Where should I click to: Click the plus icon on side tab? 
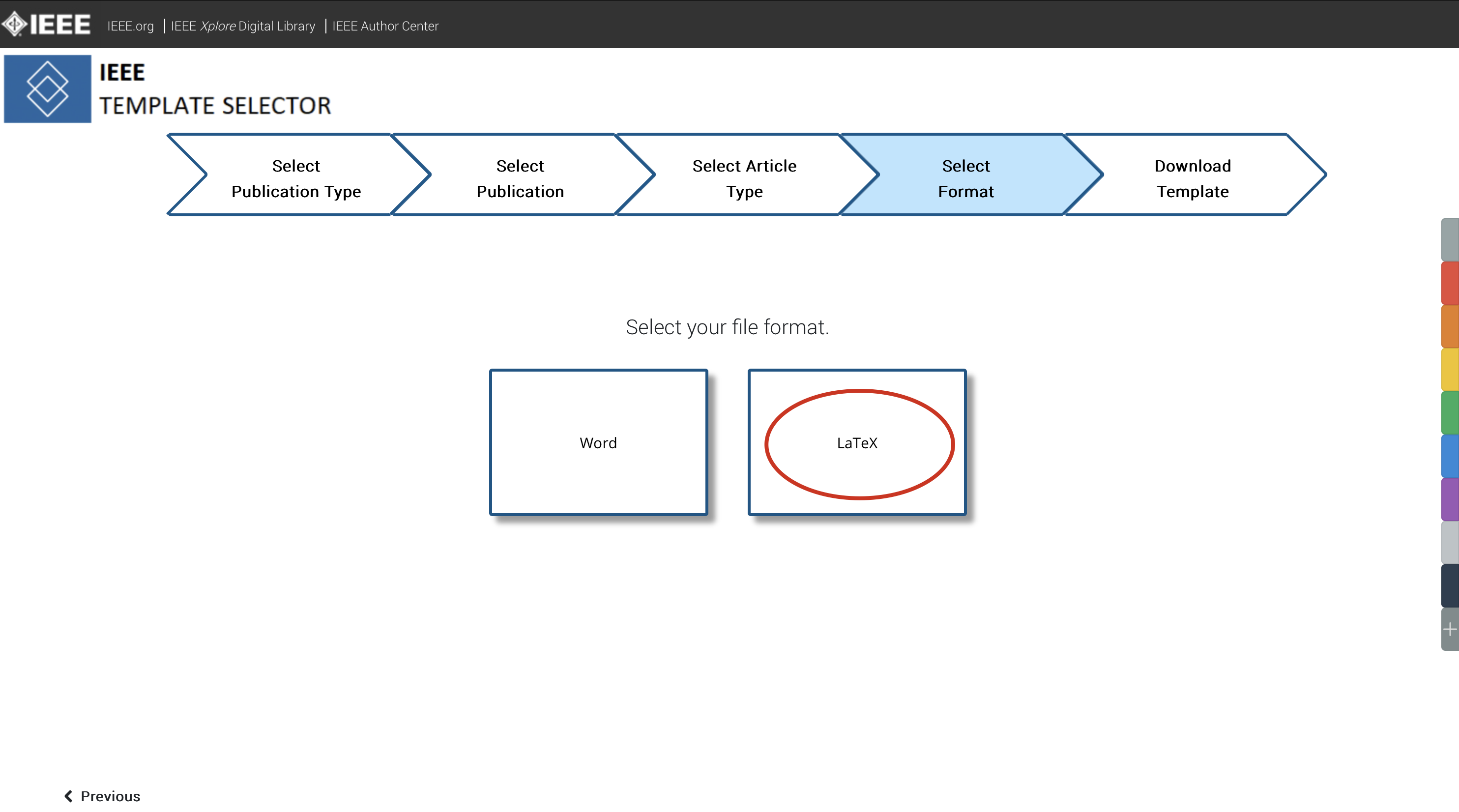(x=1450, y=629)
